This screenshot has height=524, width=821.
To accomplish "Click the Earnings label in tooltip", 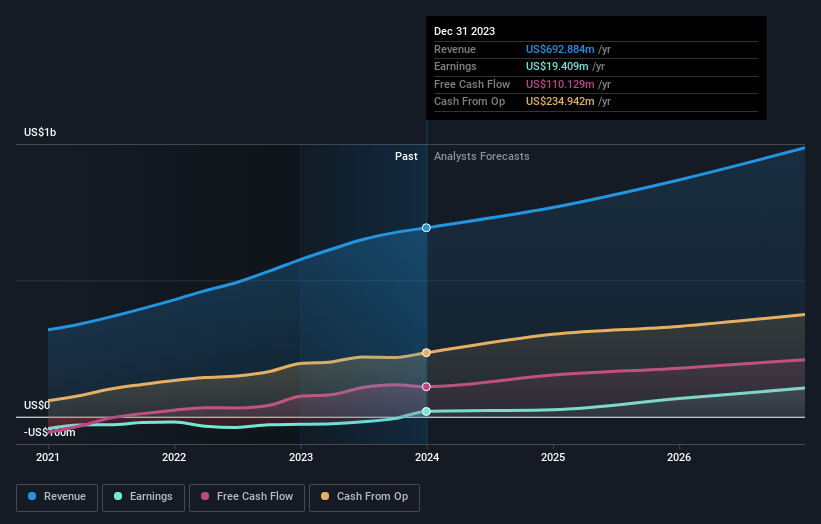I will point(455,66).
